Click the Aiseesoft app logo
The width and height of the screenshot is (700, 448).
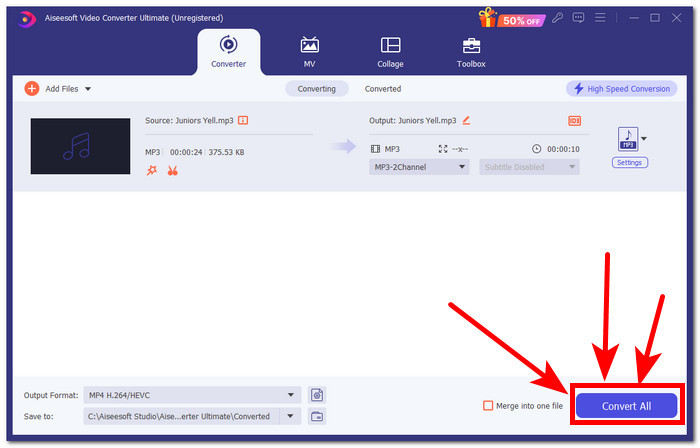27,19
